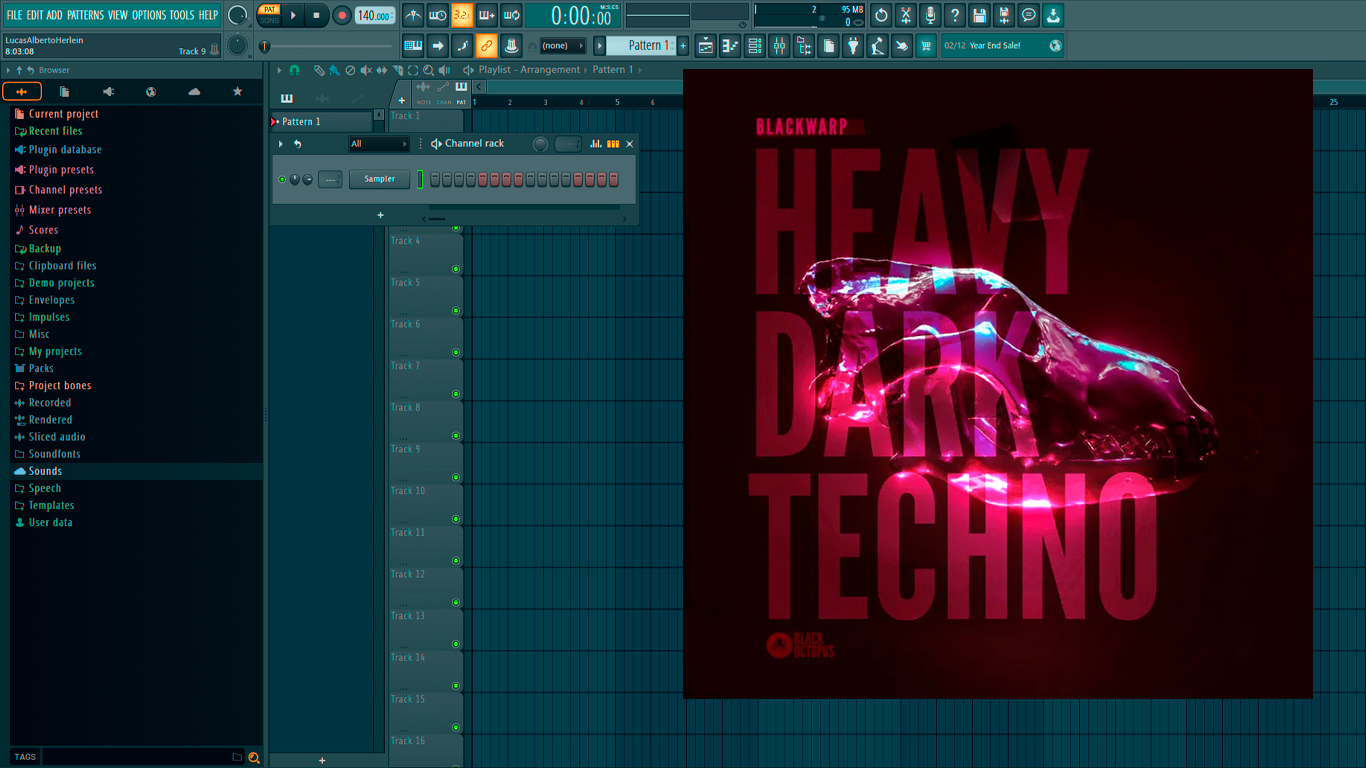Toggle the countdown before recording button

tap(462, 16)
